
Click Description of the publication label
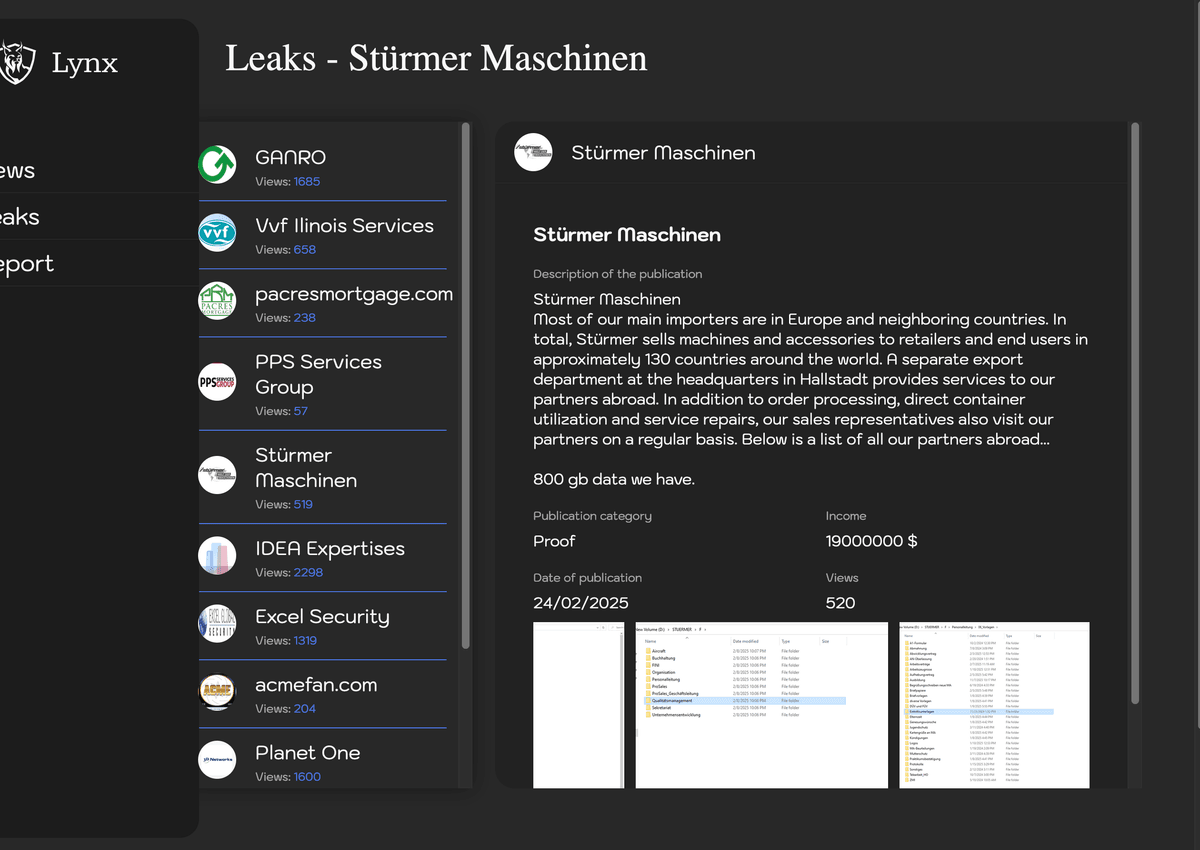pyautogui.click(x=618, y=274)
